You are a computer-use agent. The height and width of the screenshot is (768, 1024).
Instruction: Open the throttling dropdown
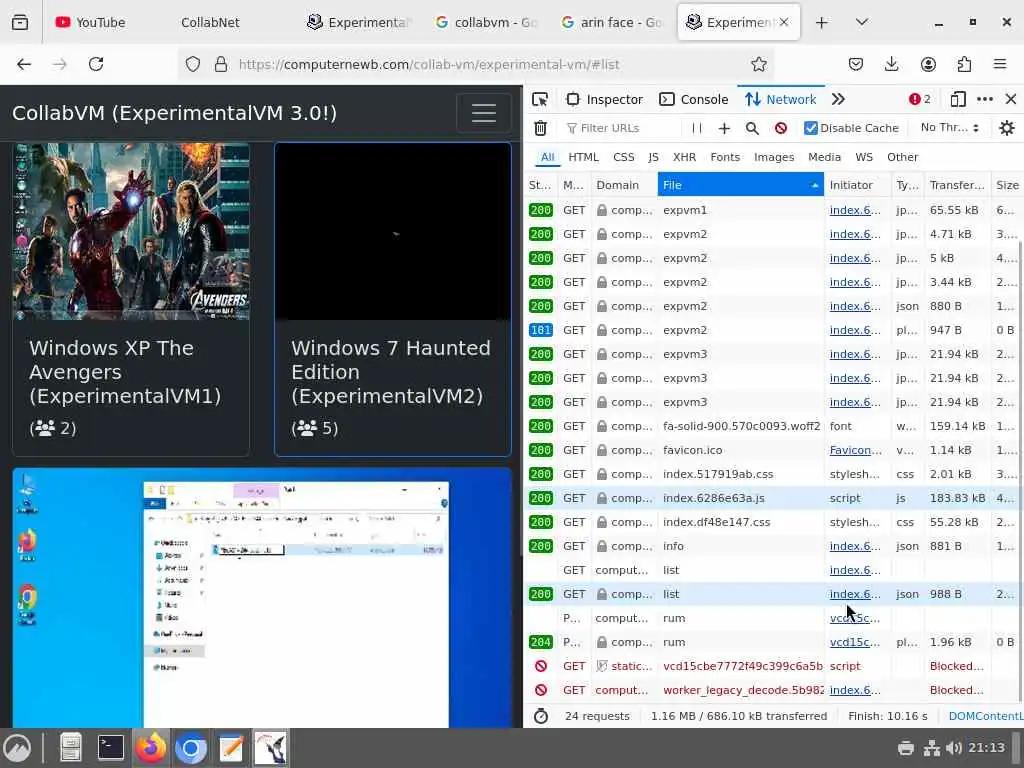pos(950,127)
